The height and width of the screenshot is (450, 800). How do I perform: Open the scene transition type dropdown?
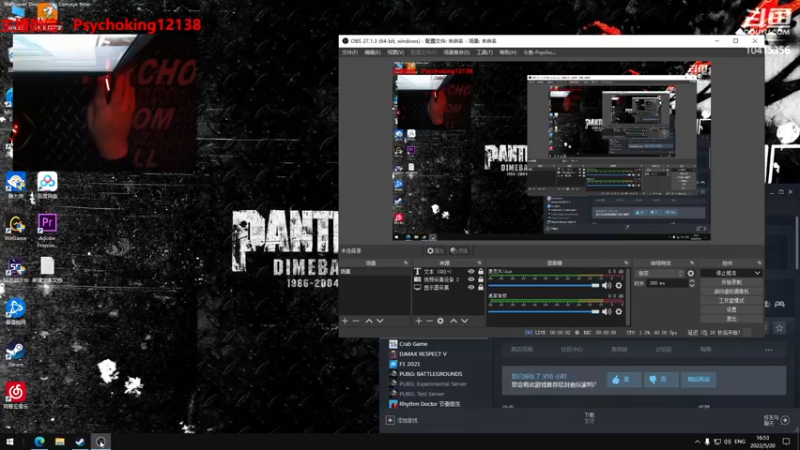(659, 273)
